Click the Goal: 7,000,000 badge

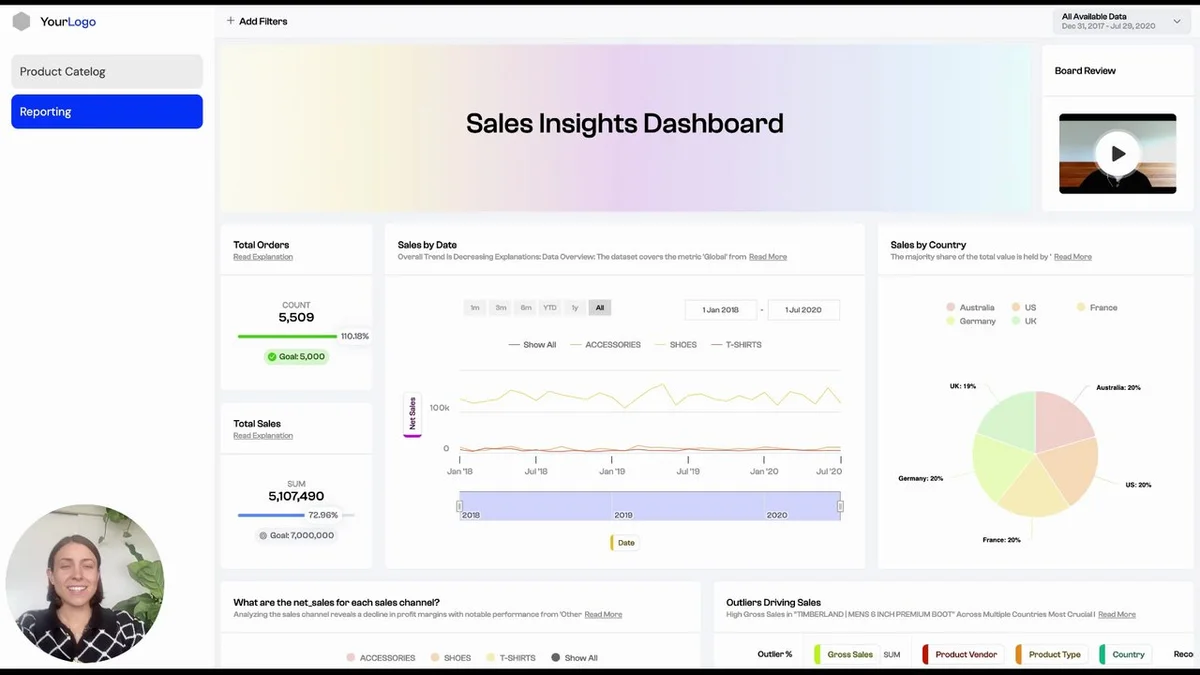296,535
